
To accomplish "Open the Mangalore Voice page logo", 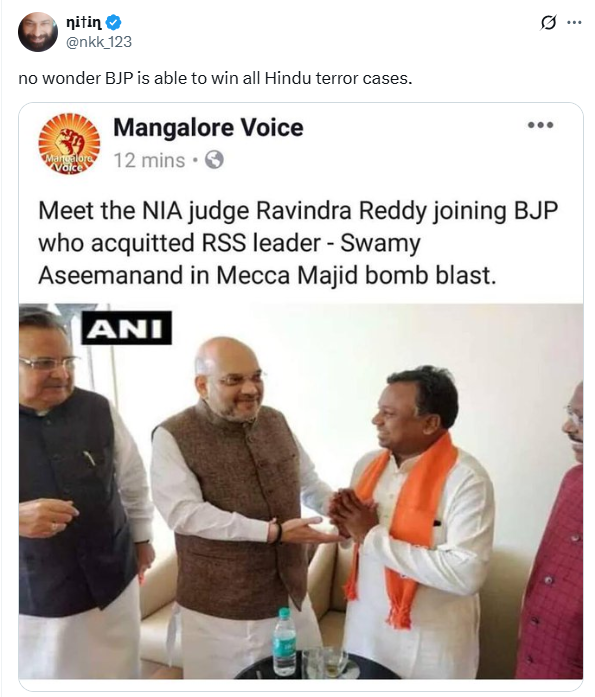I will pos(69,144).
